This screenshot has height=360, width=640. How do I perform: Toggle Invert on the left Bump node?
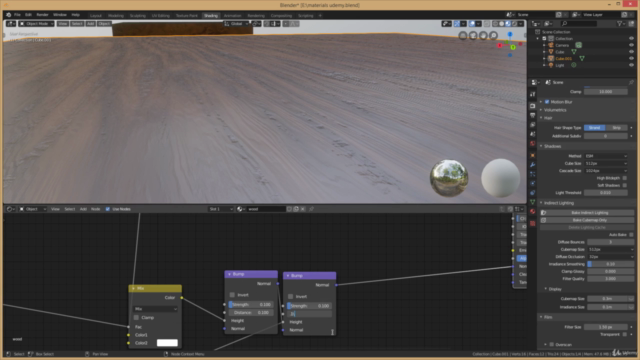232,295
